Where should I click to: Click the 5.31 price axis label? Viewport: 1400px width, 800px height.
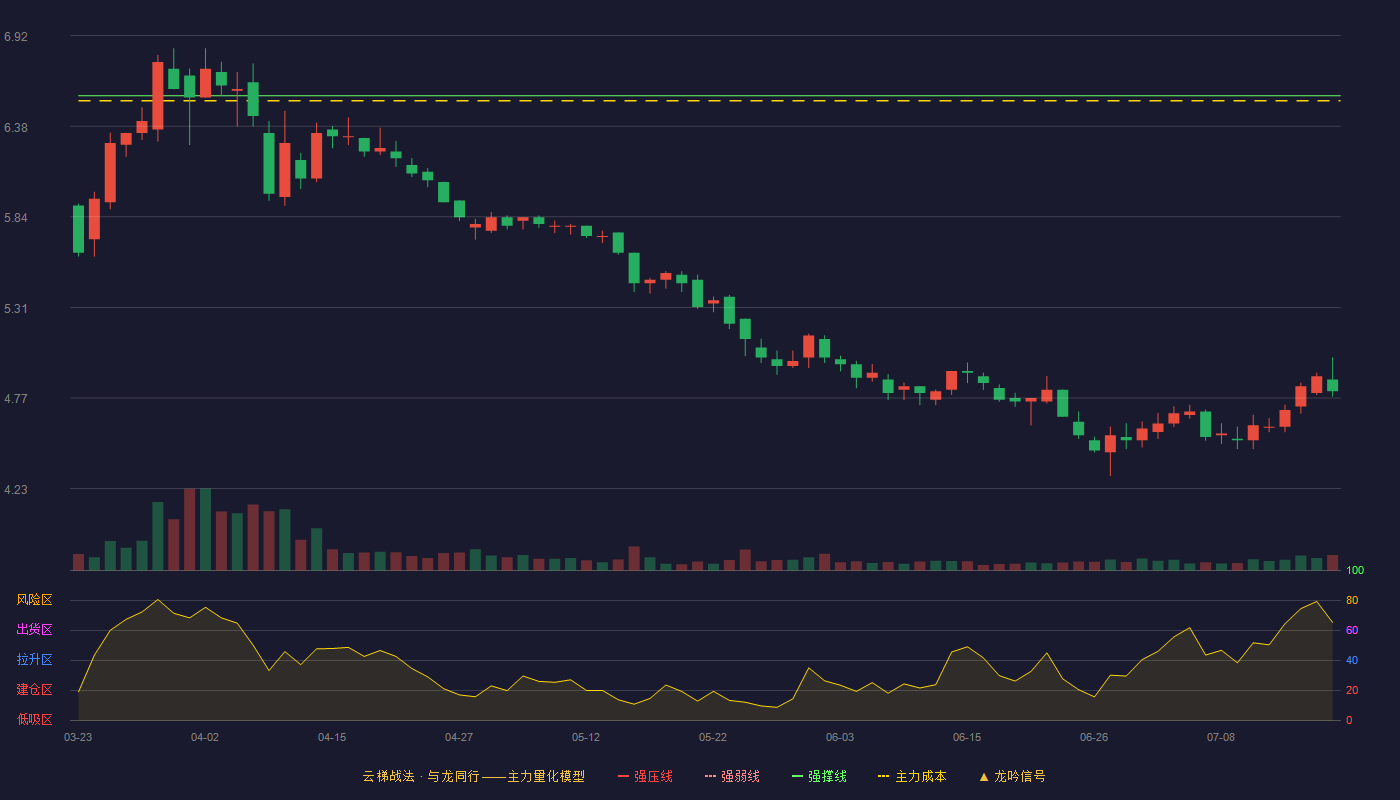16,308
